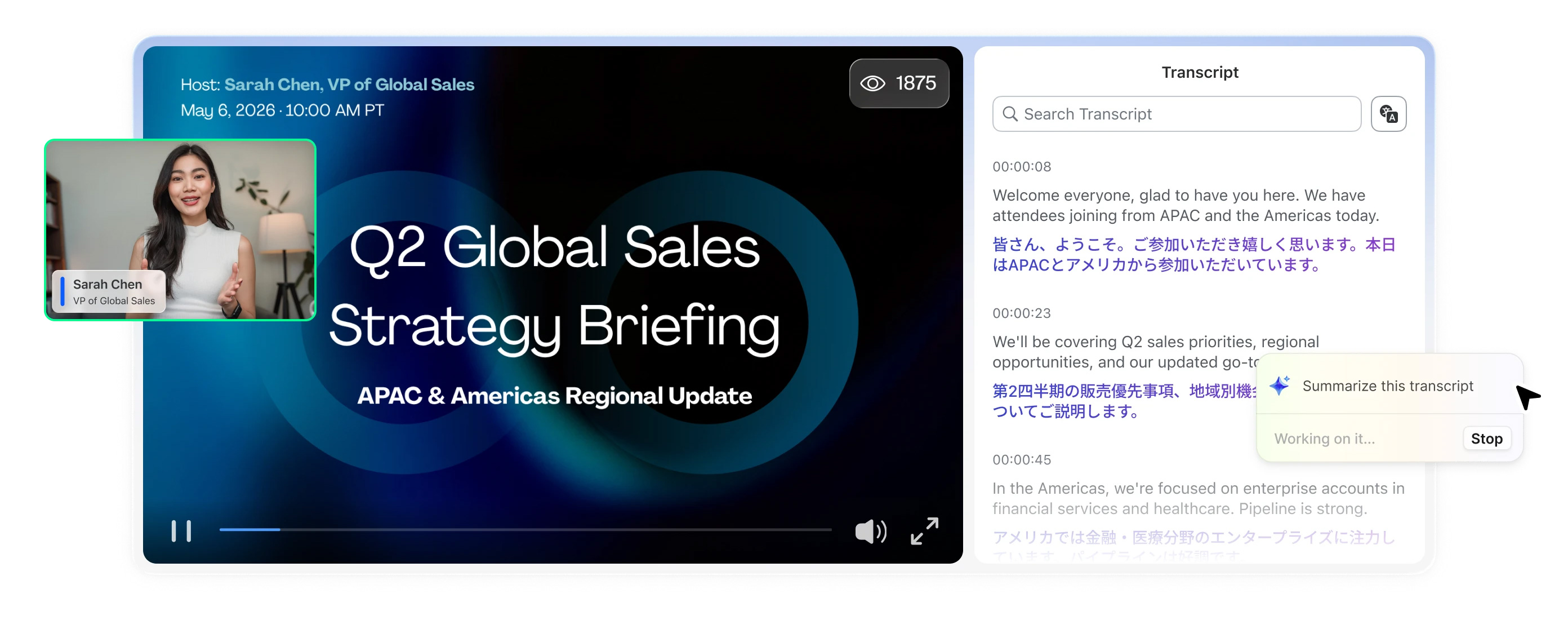Click host link Sarah Chen, VP of Global Sales
The width and height of the screenshot is (1568, 620).
pos(349,84)
